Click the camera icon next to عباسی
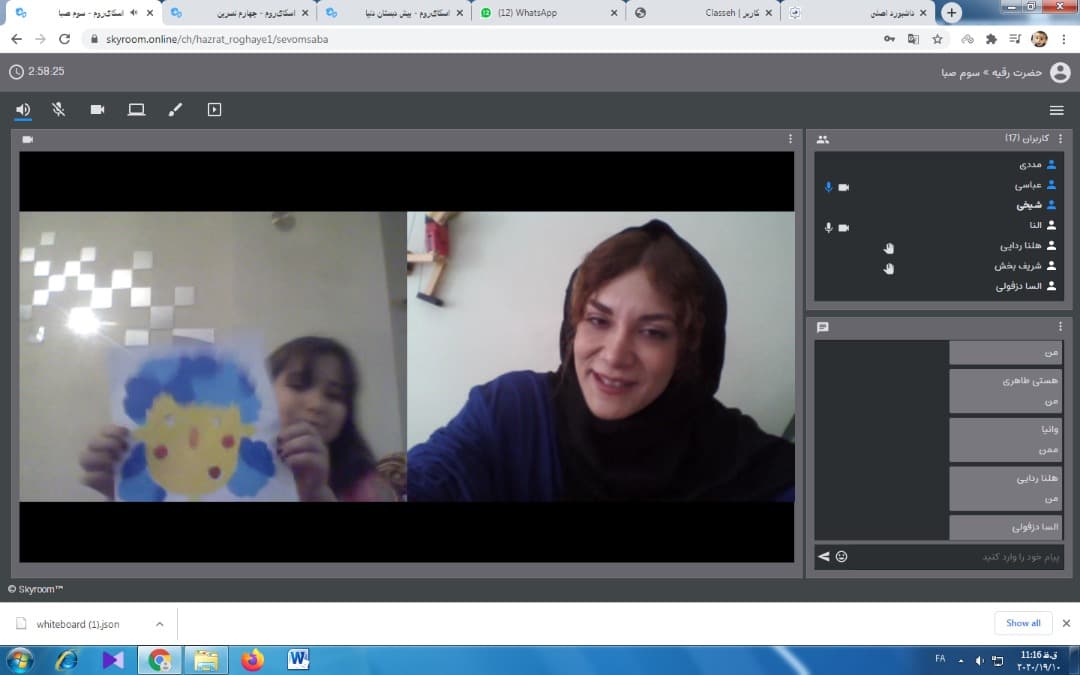Image resolution: width=1080 pixels, height=675 pixels. tap(843, 187)
